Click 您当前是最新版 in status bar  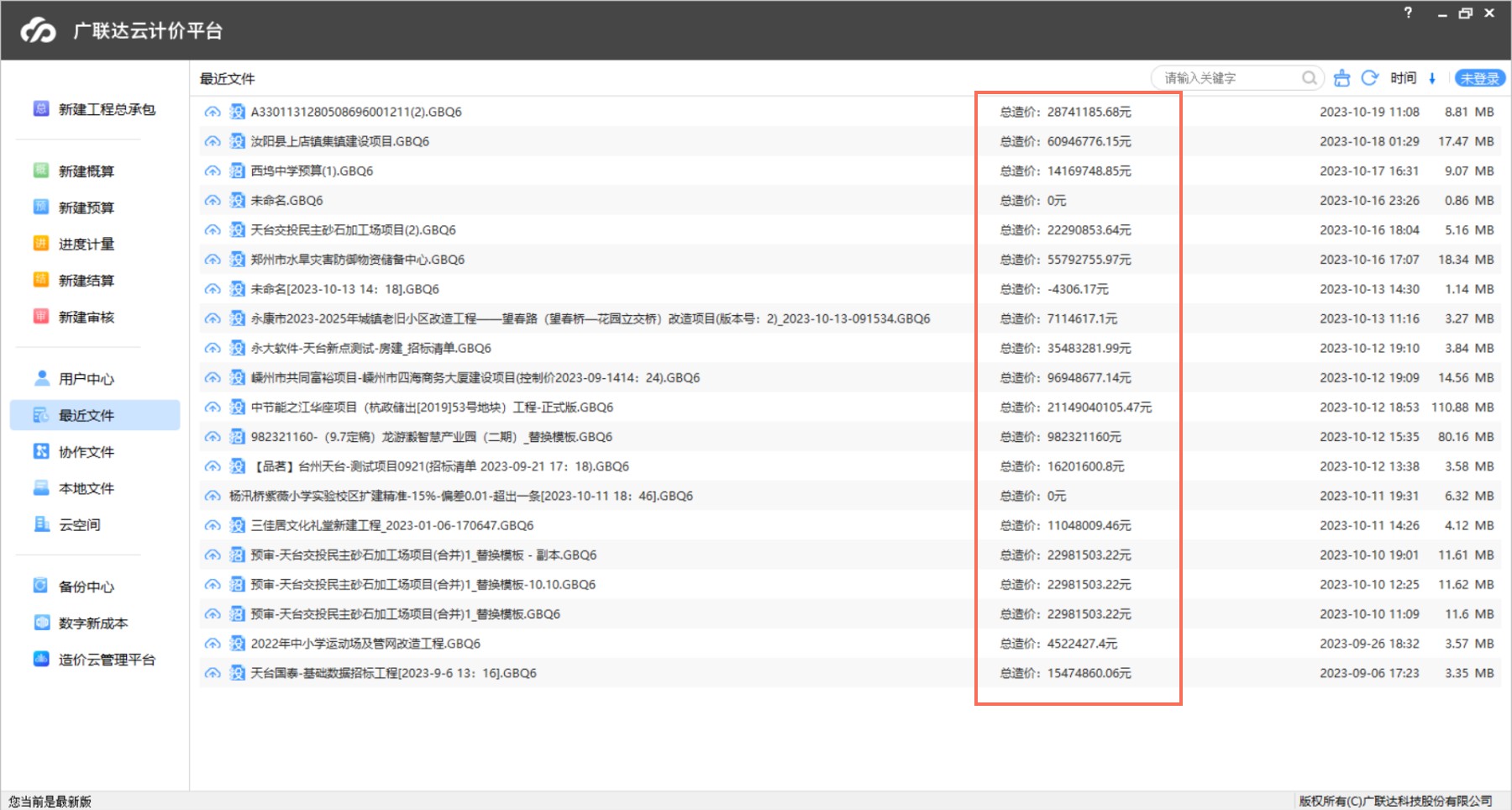coord(50,802)
